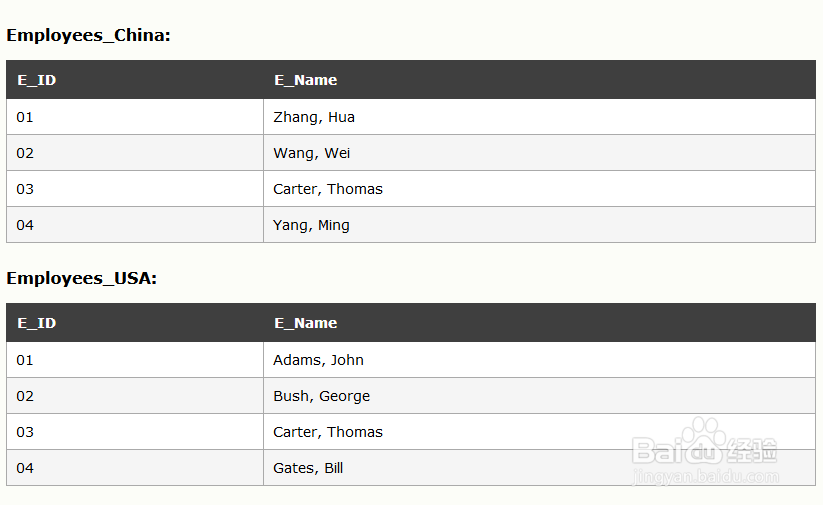
Task: Click the Adams, John cell
Action: [539, 360]
